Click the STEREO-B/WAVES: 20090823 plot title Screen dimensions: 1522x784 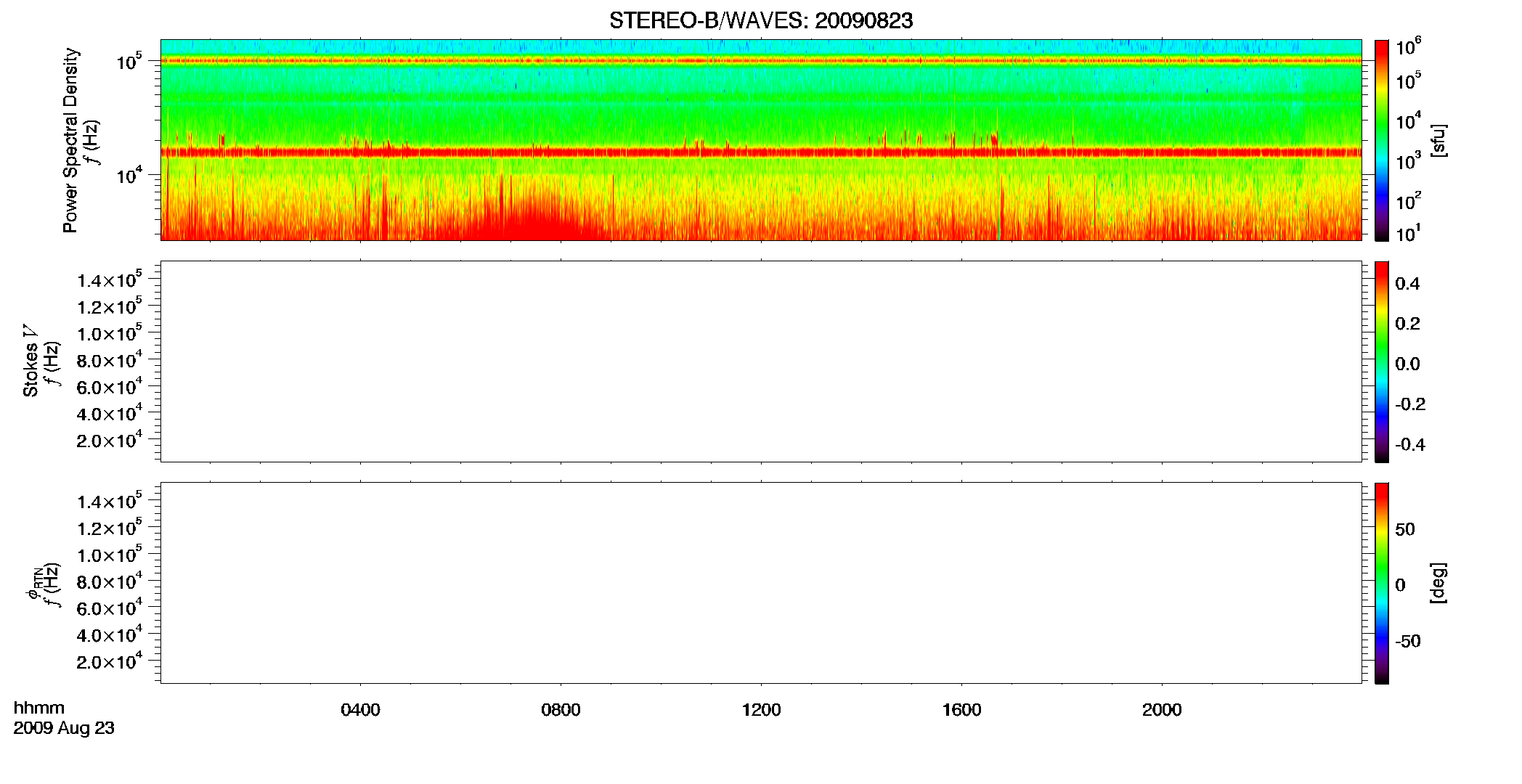coord(761,20)
